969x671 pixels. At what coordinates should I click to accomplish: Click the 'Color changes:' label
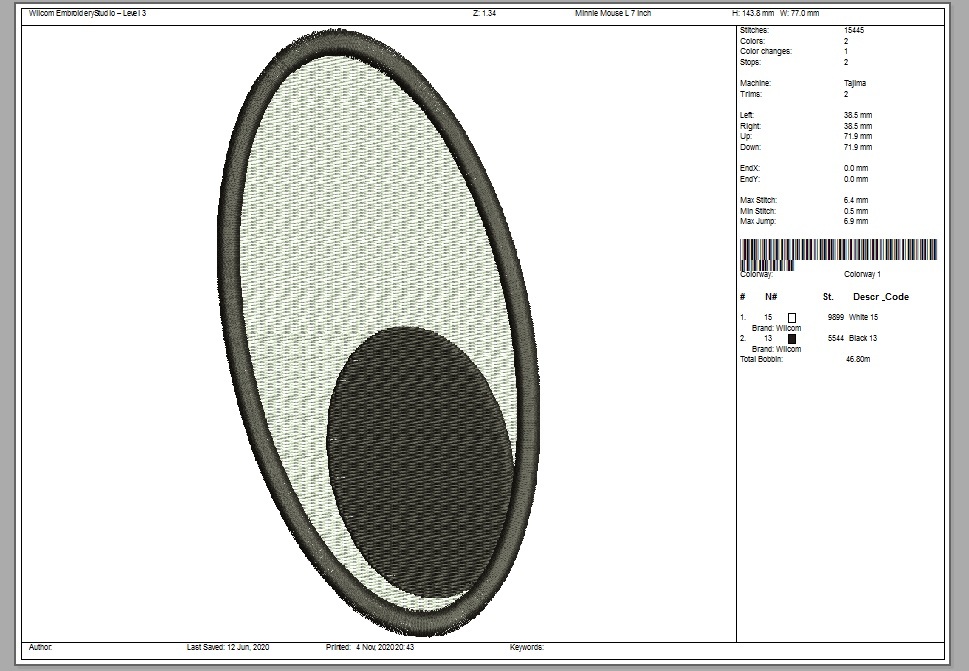tap(766, 51)
